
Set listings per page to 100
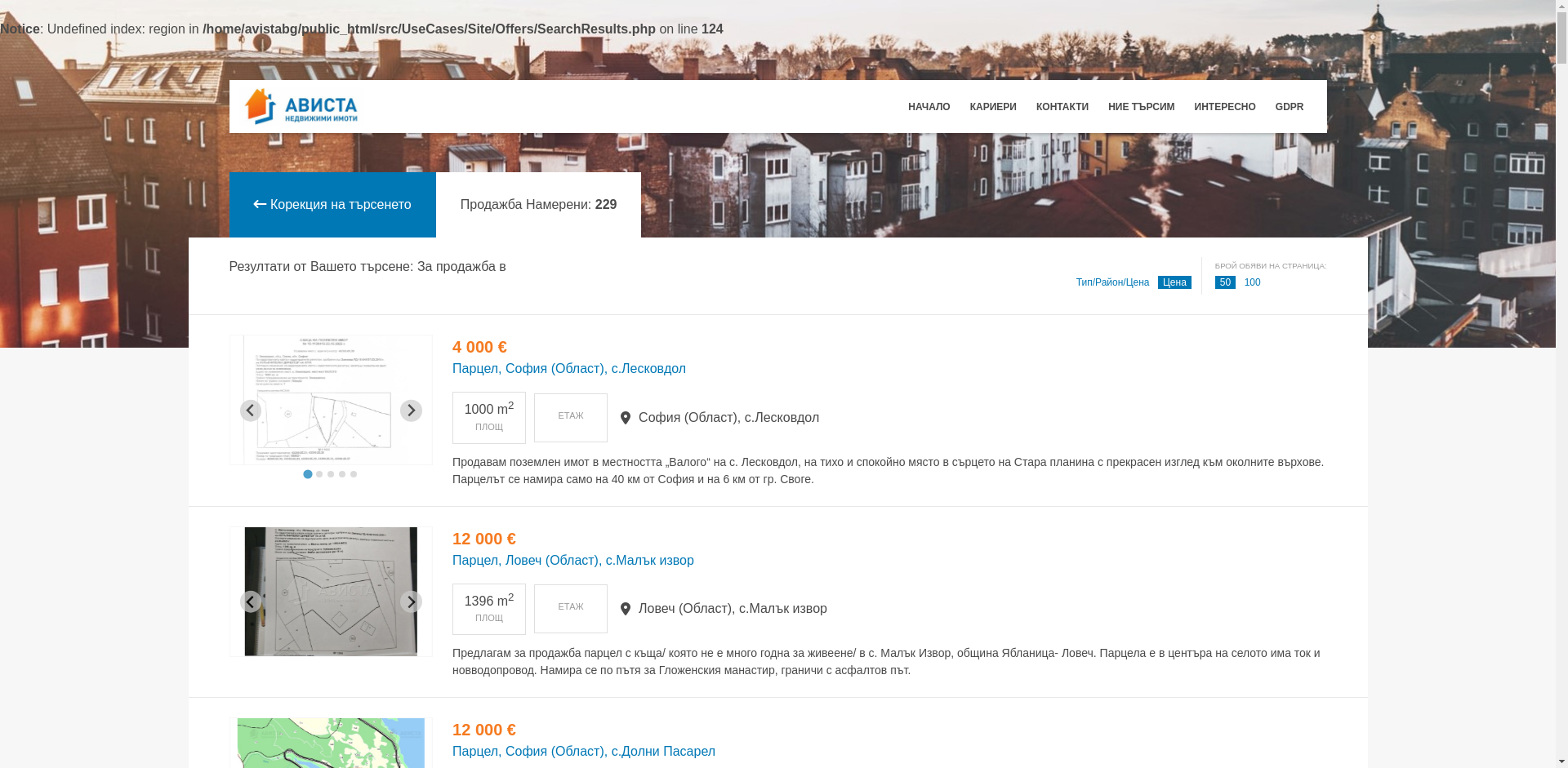coord(1252,282)
